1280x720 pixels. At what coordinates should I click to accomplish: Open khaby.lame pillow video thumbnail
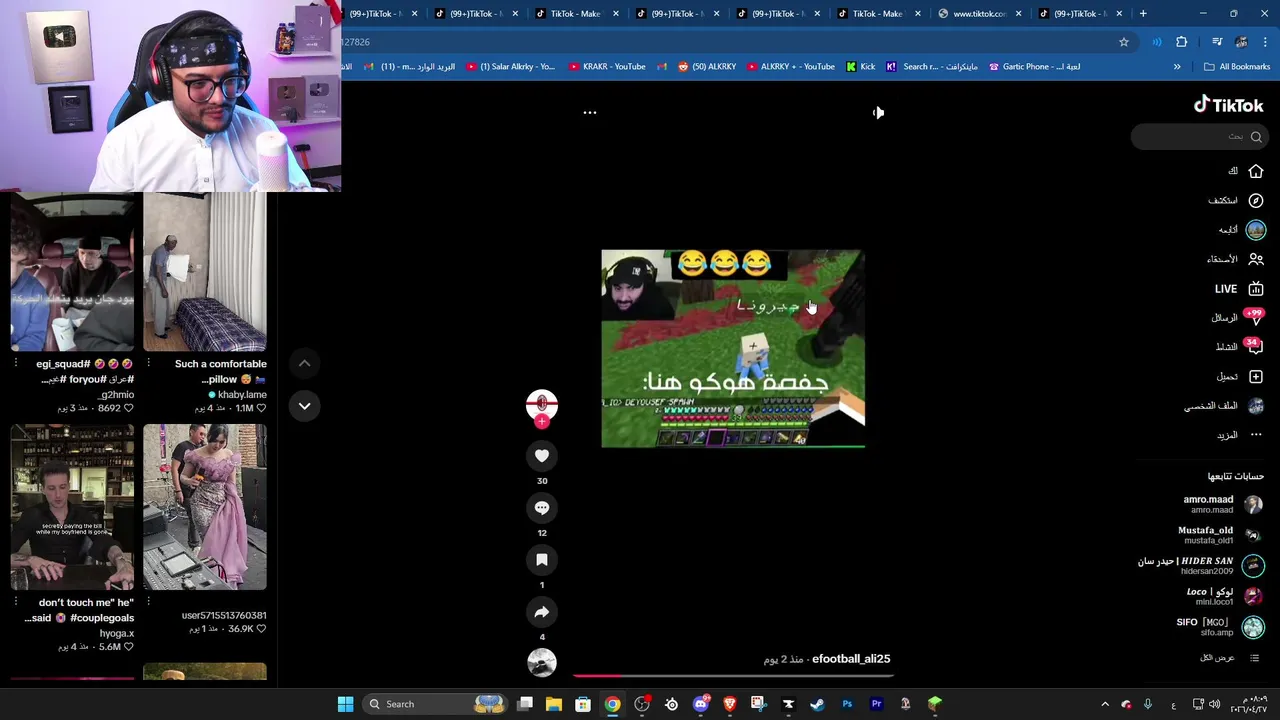click(x=205, y=272)
